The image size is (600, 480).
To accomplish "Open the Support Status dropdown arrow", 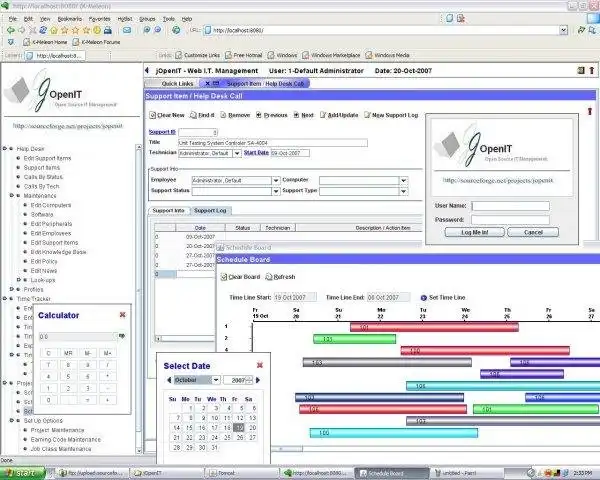I will (x=276, y=191).
